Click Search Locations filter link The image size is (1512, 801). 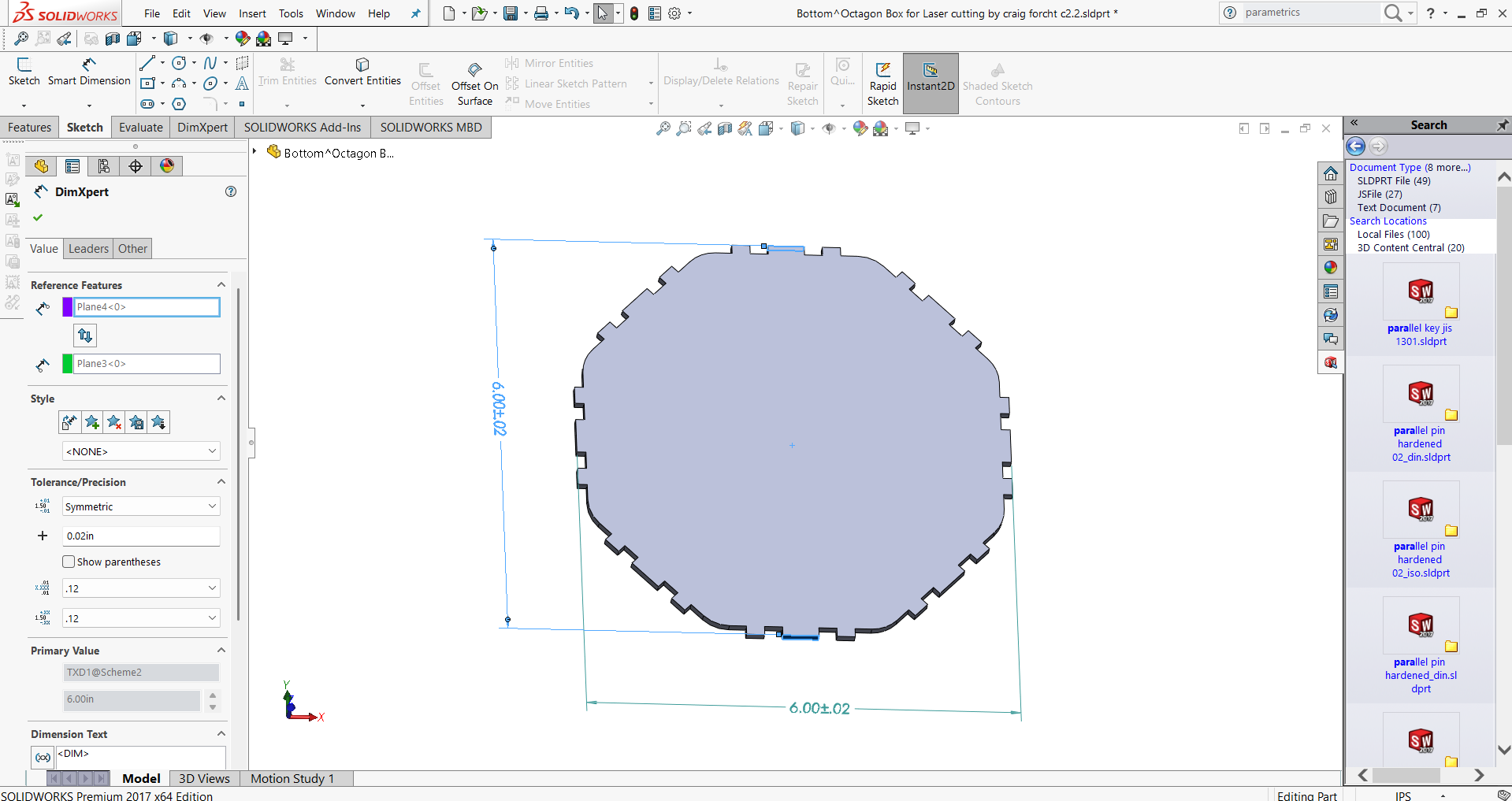[x=1388, y=221]
